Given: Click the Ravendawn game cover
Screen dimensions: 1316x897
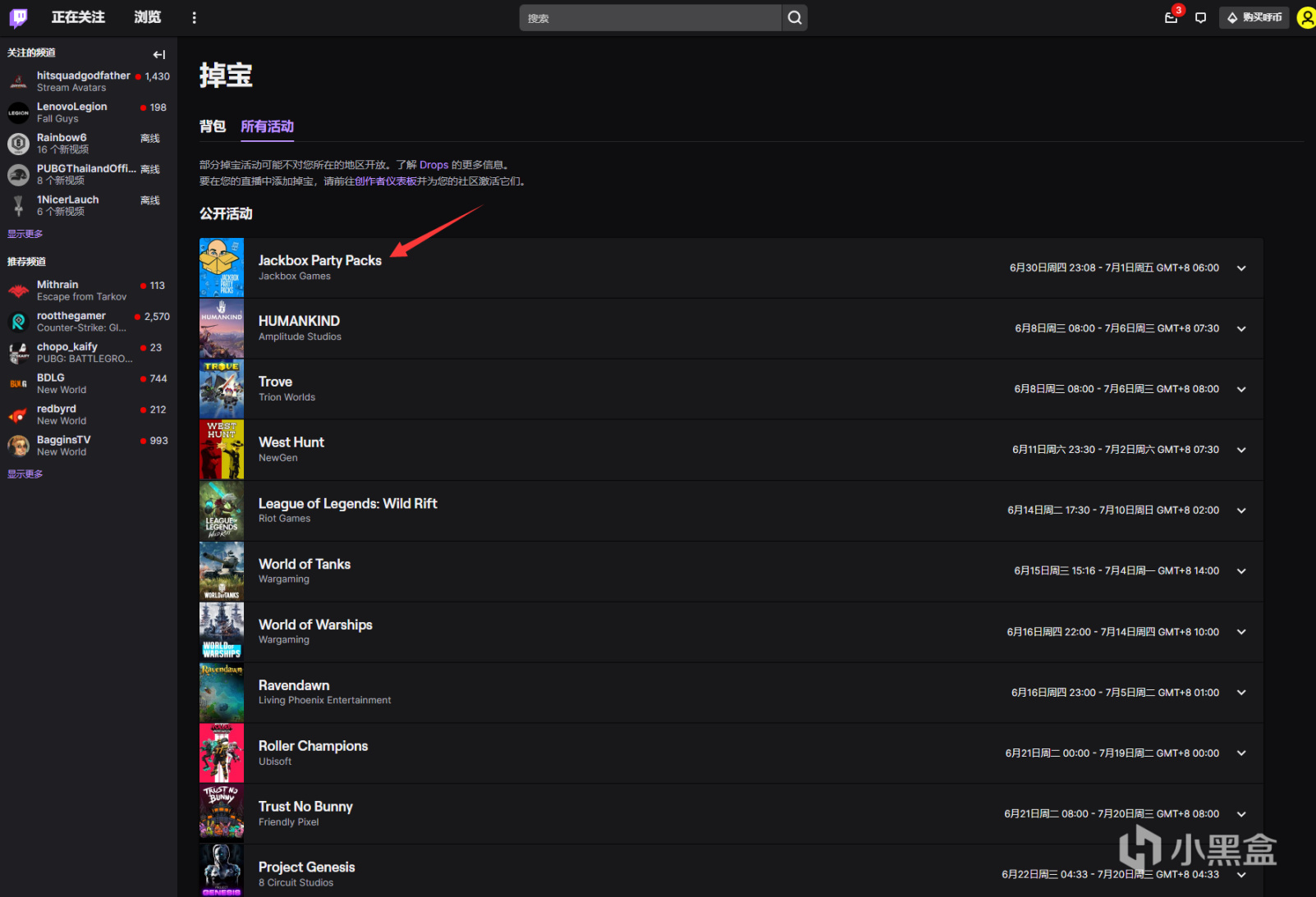Looking at the screenshot, I should pyautogui.click(x=222, y=693).
